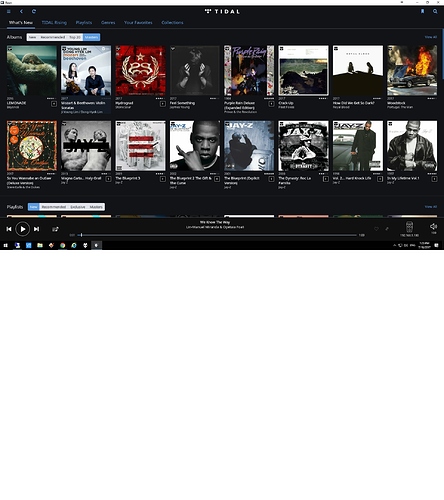Image resolution: width=444 pixels, height=500 pixels.
Task: Select the Recommended filter for Albums
Action: pyautogui.click(x=53, y=37)
